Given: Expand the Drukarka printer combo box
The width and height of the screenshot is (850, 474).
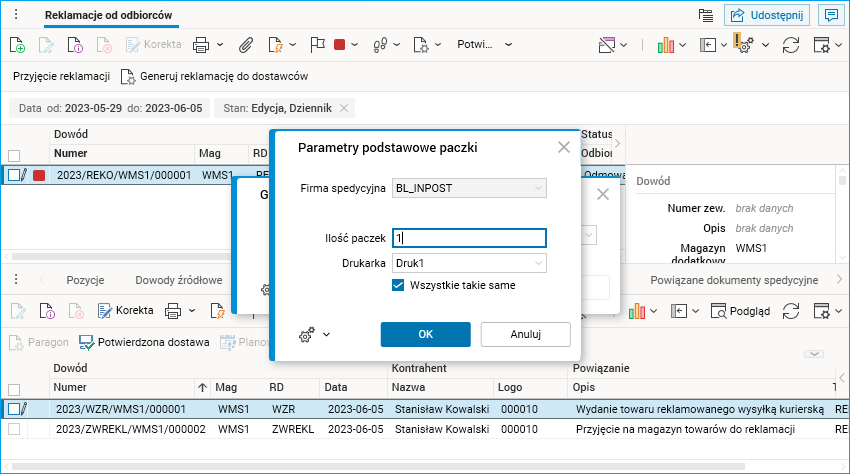Looking at the screenshot, I should point(539,263).
